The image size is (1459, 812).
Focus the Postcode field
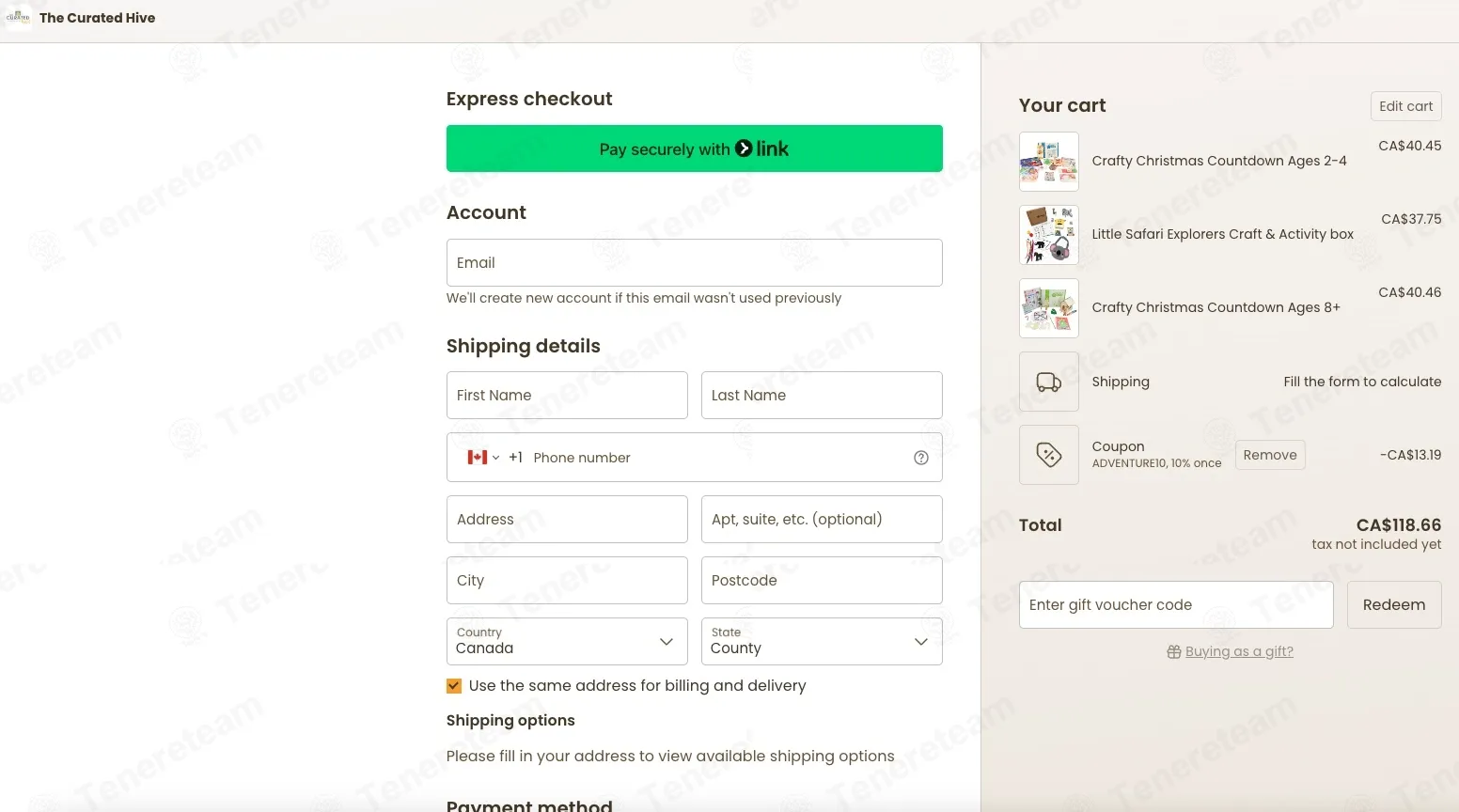822,580
